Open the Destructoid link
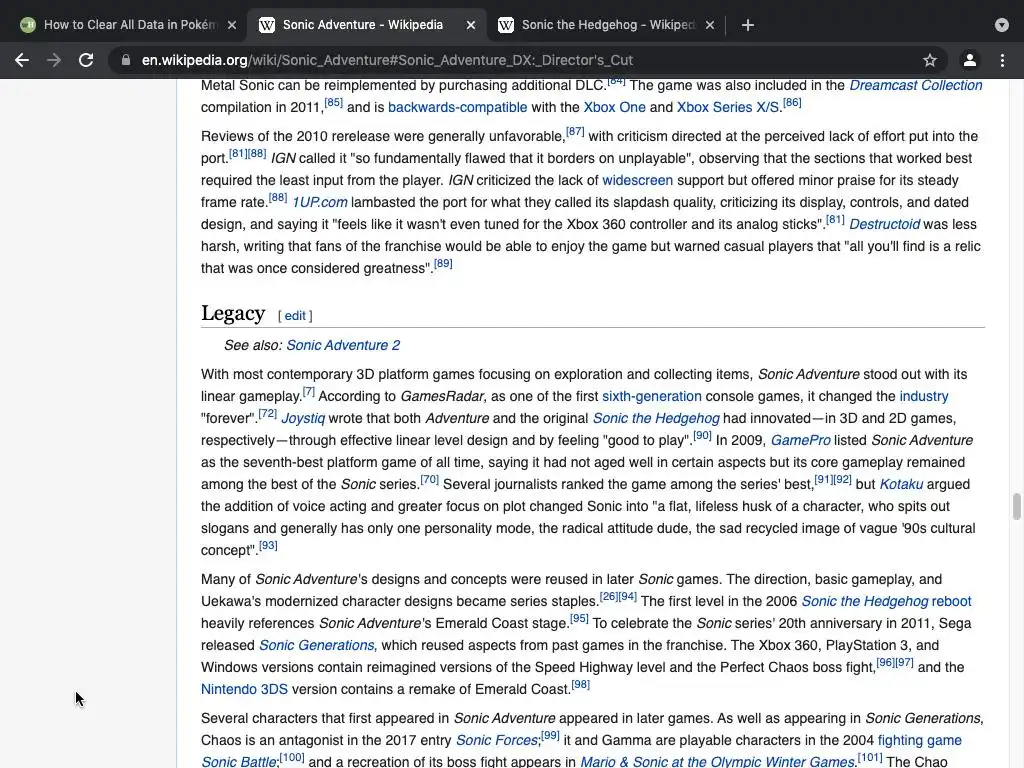Screen dimensions: 1024x768 click(884, 224)
